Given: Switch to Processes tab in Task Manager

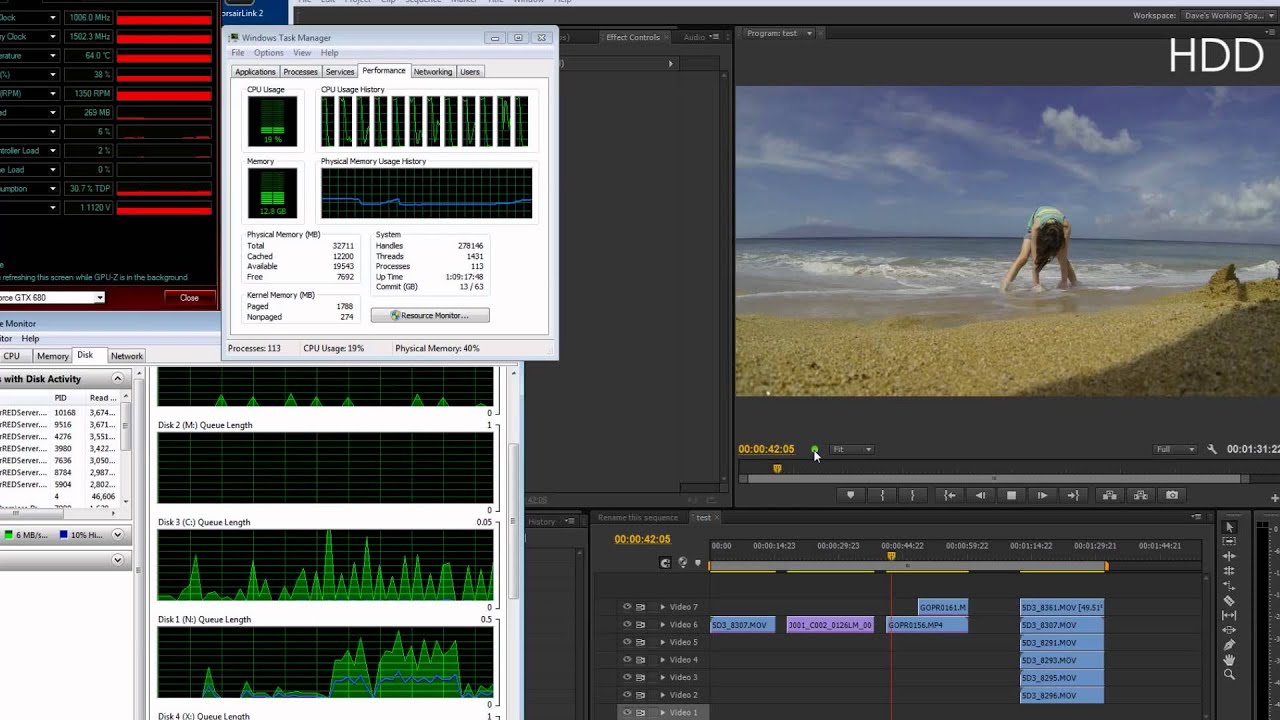Looking at the screenshot, I should 300,72.
